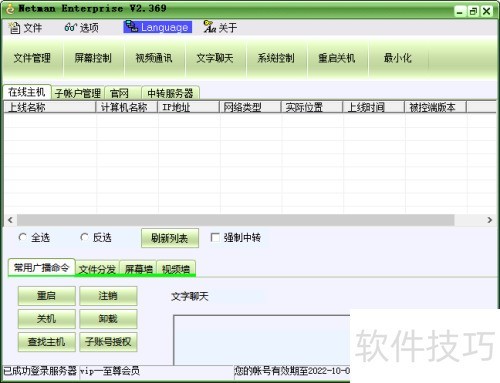The width and height of the screenshot is (500, 383).
Task: Switch to the 视频墙 tab
Action: tap(176, 269)
